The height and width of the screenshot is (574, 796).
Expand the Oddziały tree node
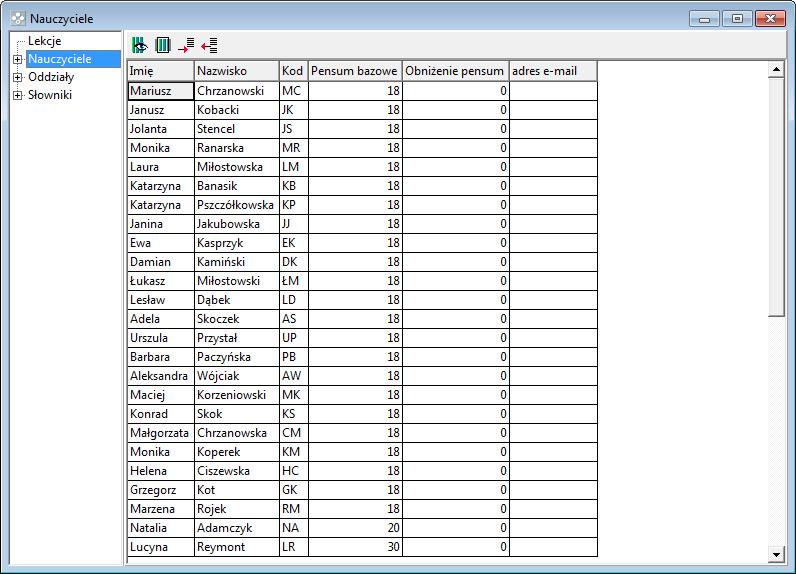tap(17, 77)
